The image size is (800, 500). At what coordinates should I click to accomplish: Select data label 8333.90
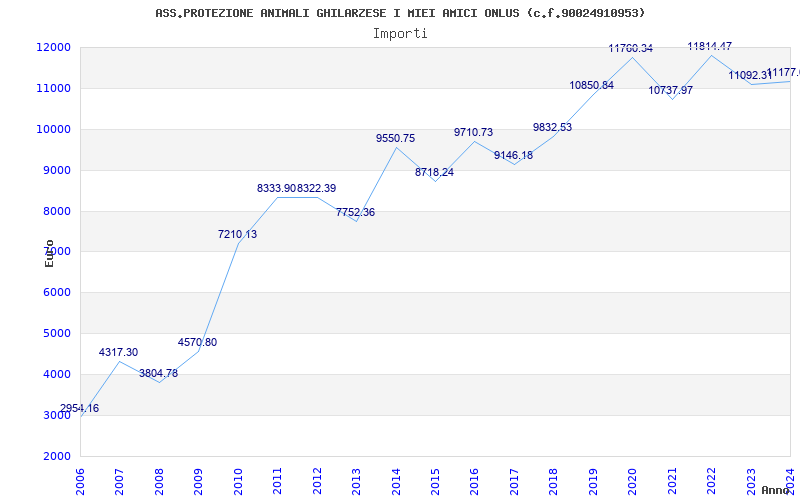coord(277,188)
